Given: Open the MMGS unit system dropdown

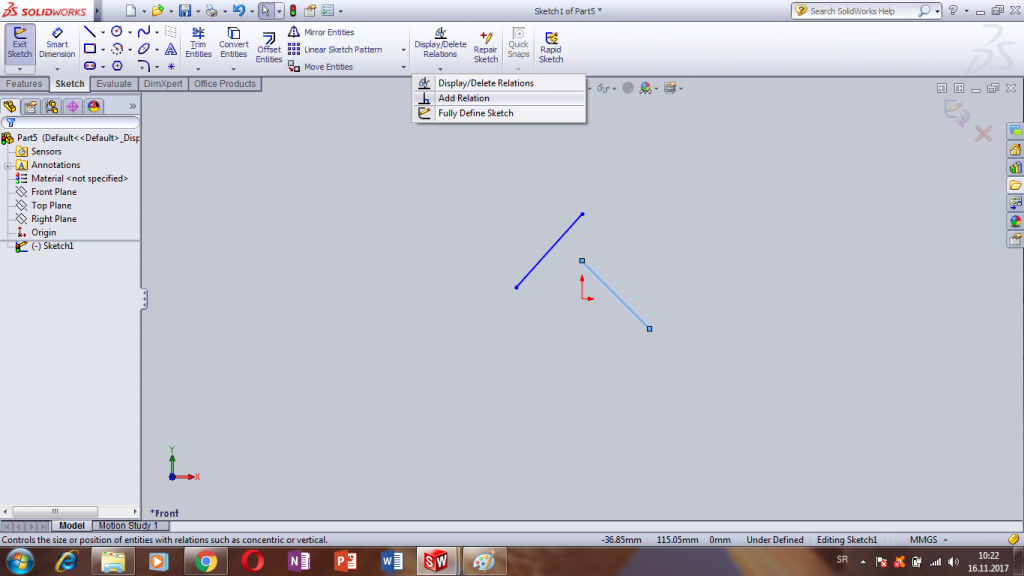Looking at the screenshot, I should 929,540.
